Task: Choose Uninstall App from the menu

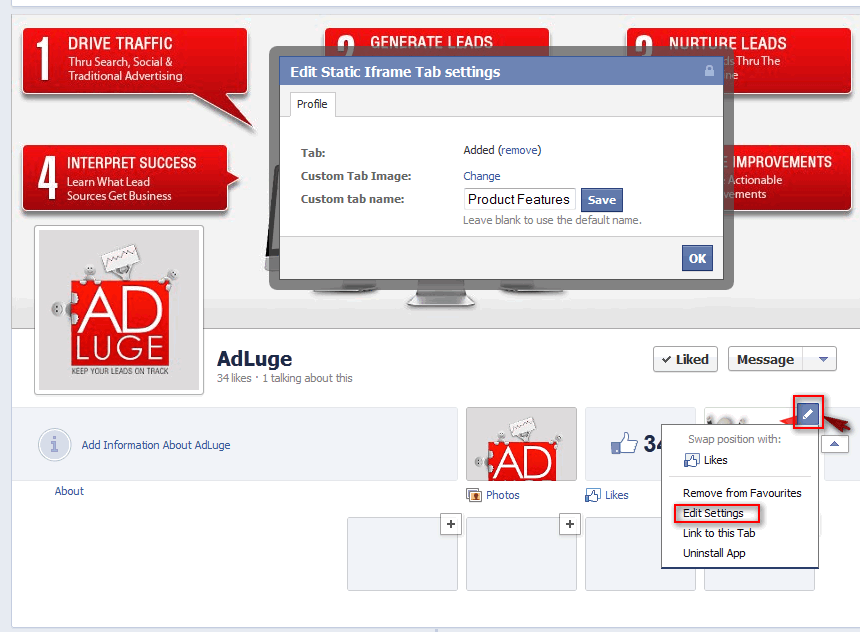Action: point(714,553)
